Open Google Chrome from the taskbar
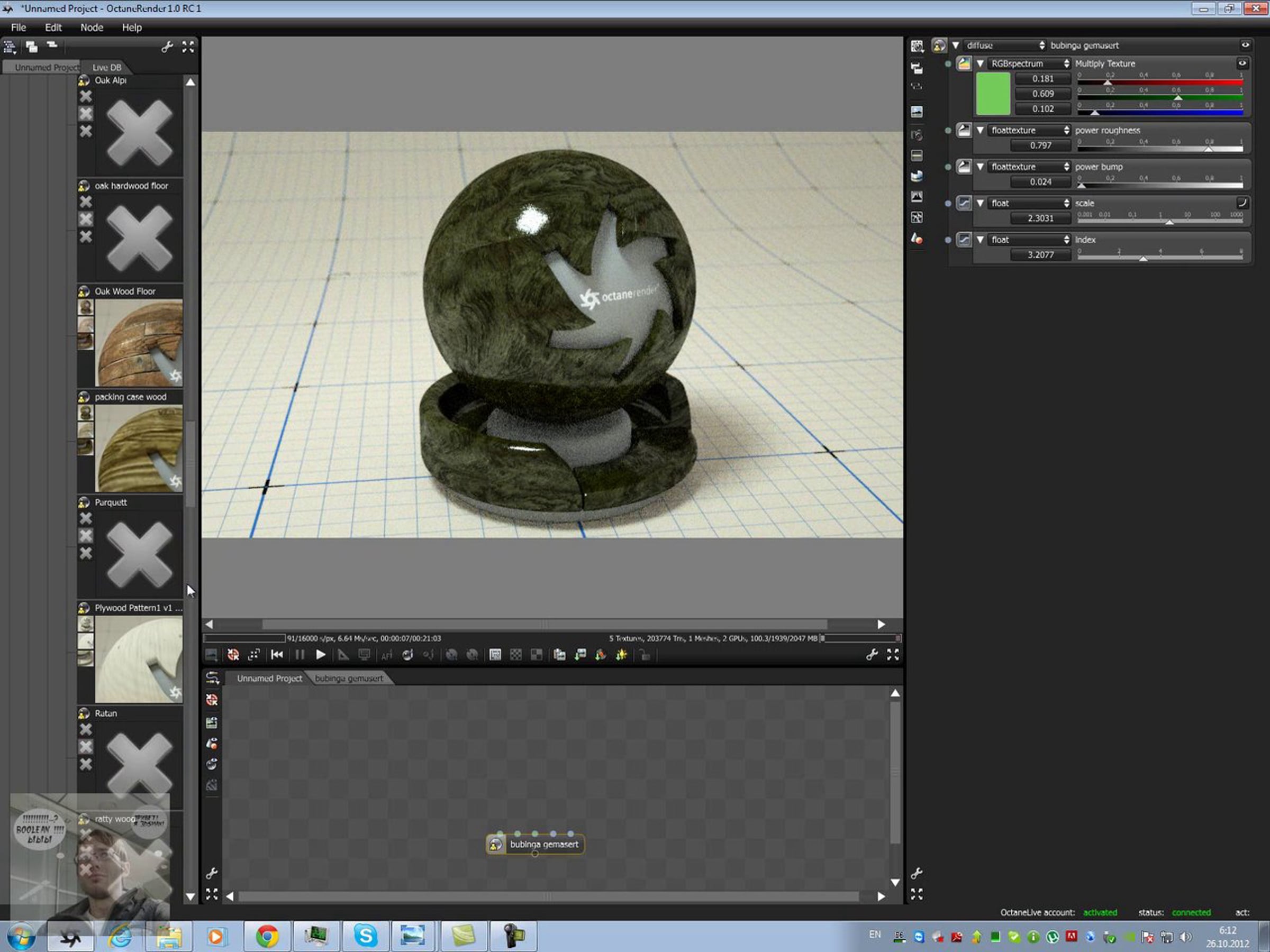 pos(267,936)
